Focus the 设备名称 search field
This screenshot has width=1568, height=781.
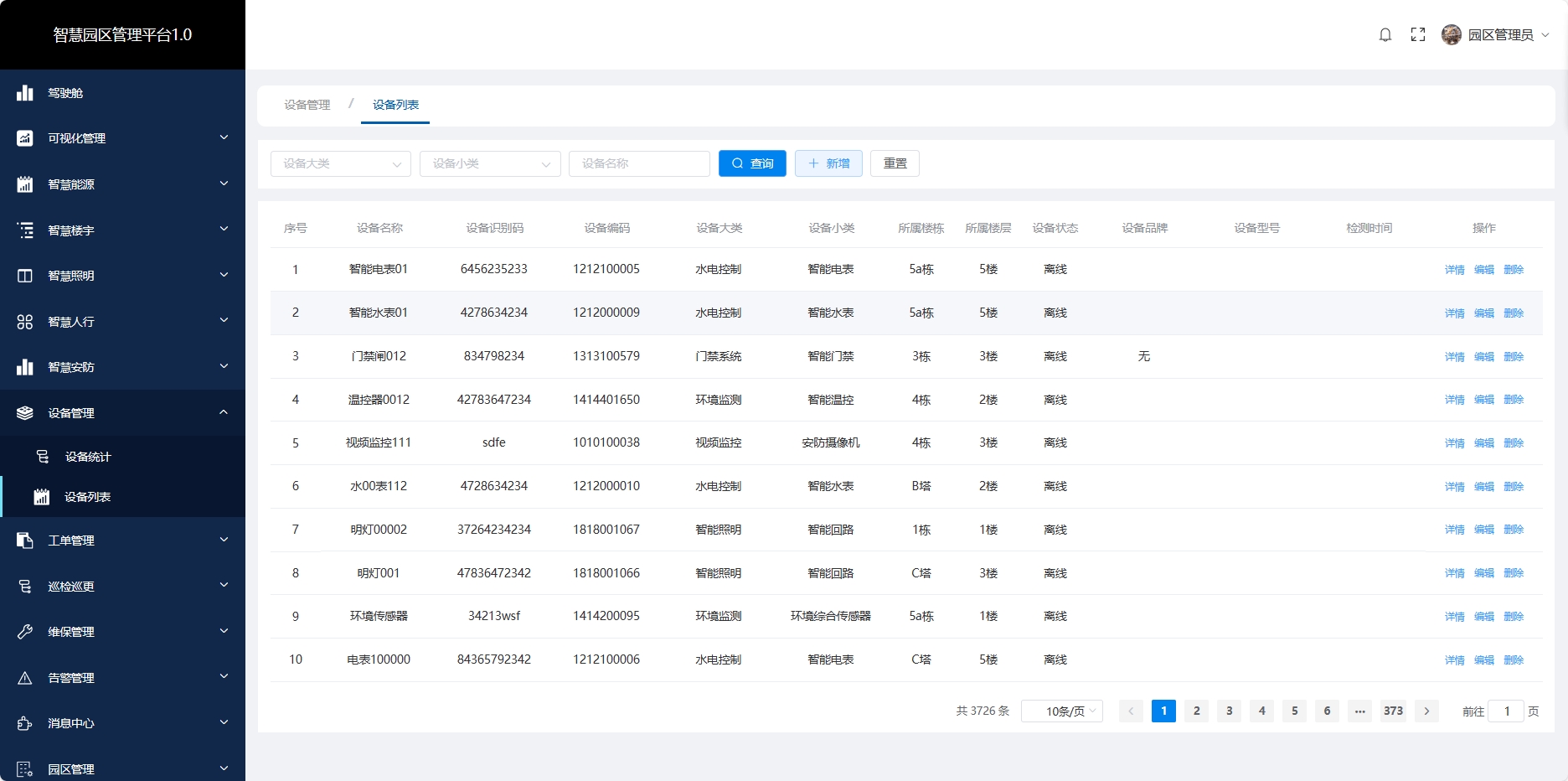click(639, 163)
